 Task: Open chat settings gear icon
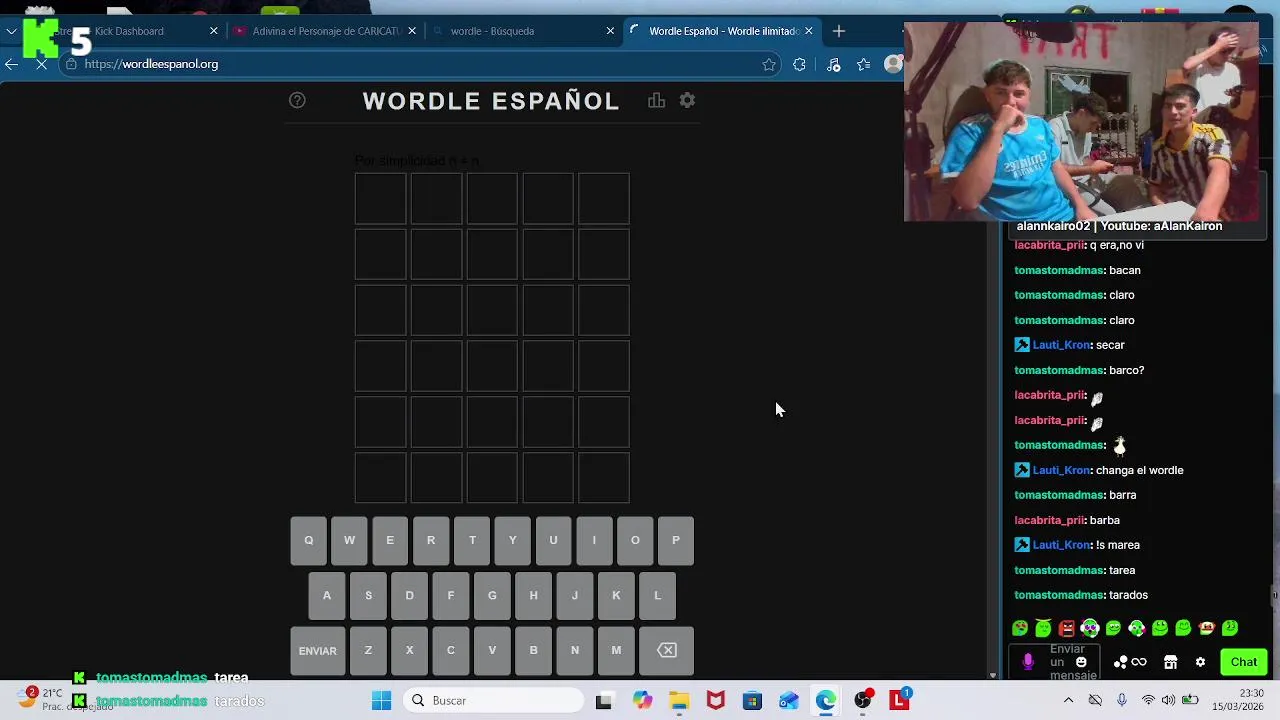(1200, 662)
